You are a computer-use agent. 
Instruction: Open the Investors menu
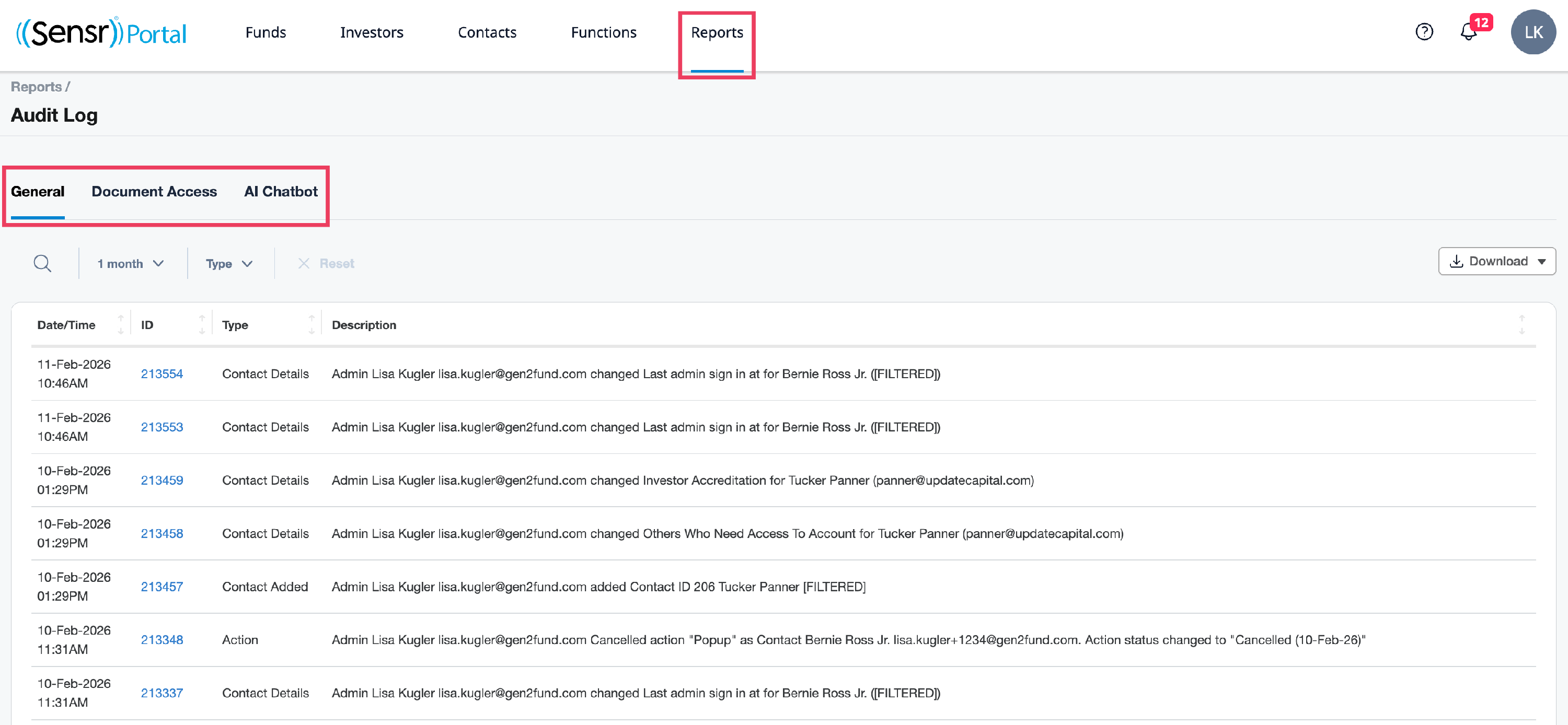click(371, 32)
